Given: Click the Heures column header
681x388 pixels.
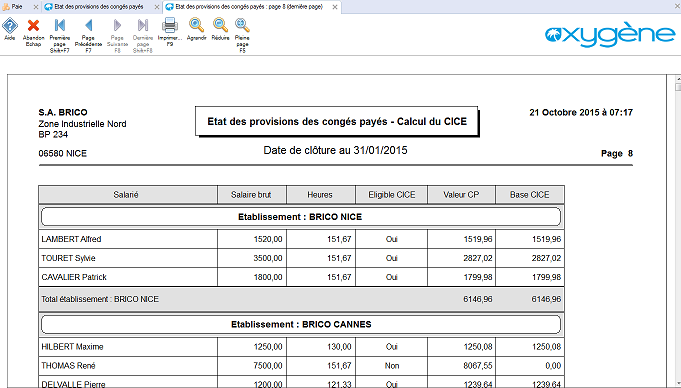Looking at the screenshot, I should 321,195.
